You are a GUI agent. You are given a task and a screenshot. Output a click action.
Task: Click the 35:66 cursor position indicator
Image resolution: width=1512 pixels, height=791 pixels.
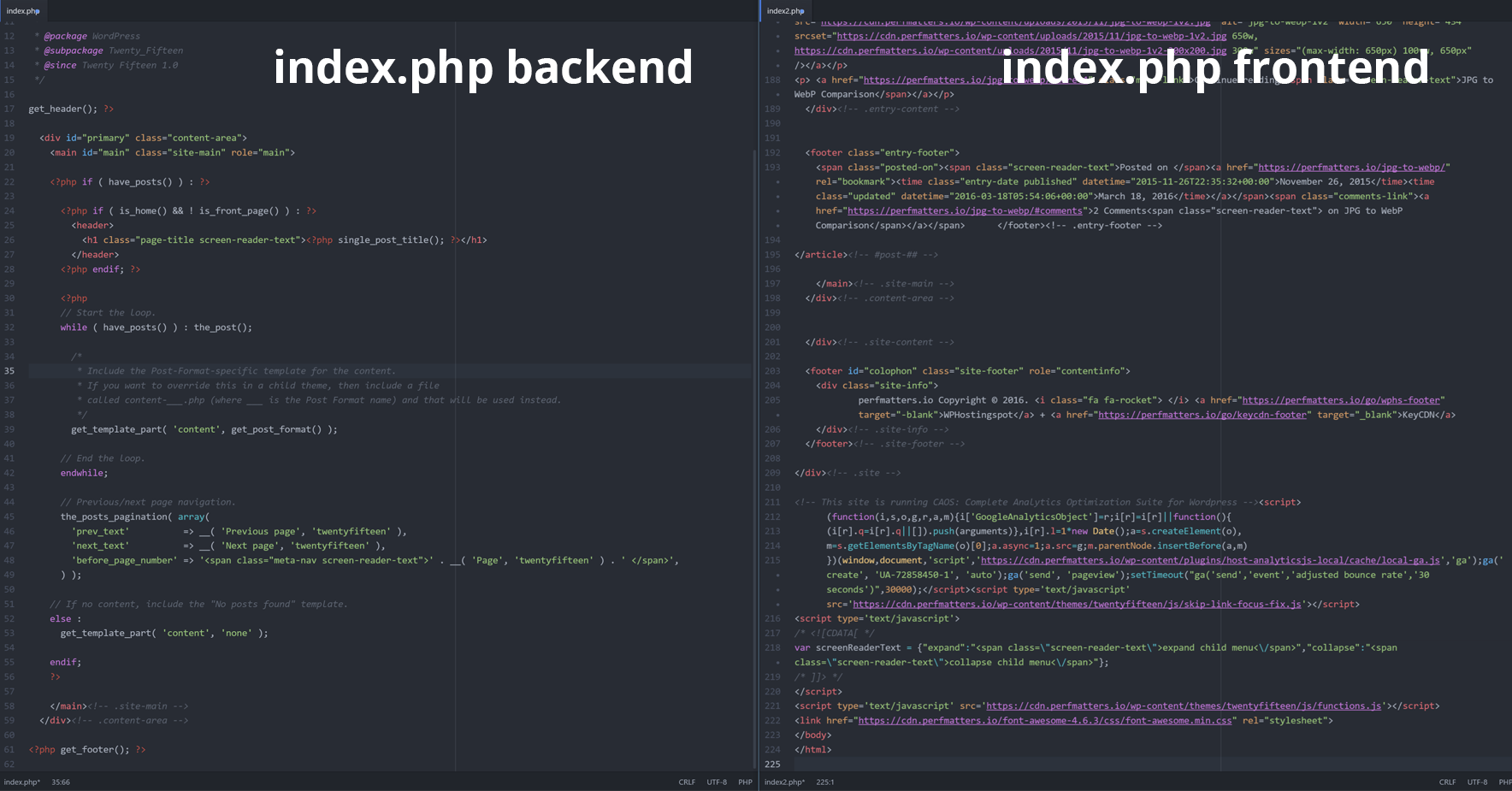tap(61, 782)
